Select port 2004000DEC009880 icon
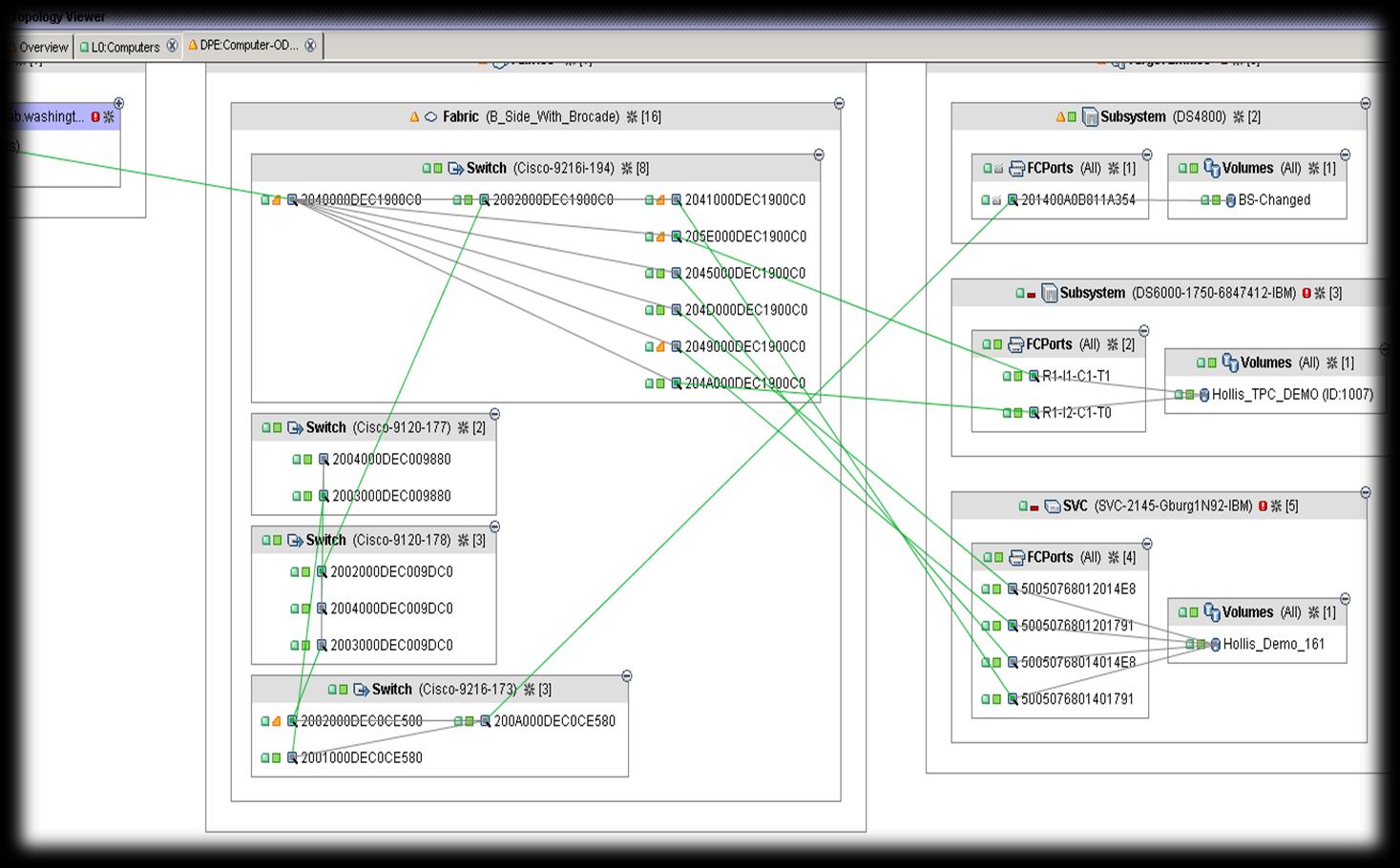 pos(324,460)
